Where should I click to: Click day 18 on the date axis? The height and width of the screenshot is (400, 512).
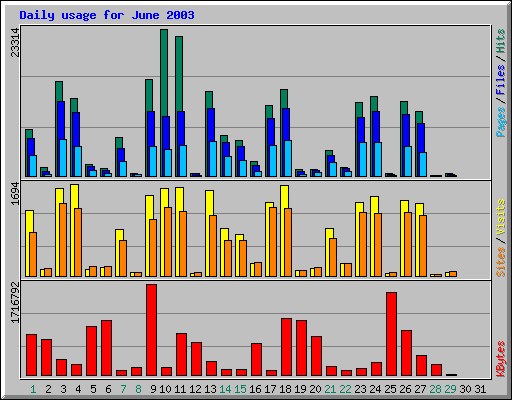coord(285,389)
